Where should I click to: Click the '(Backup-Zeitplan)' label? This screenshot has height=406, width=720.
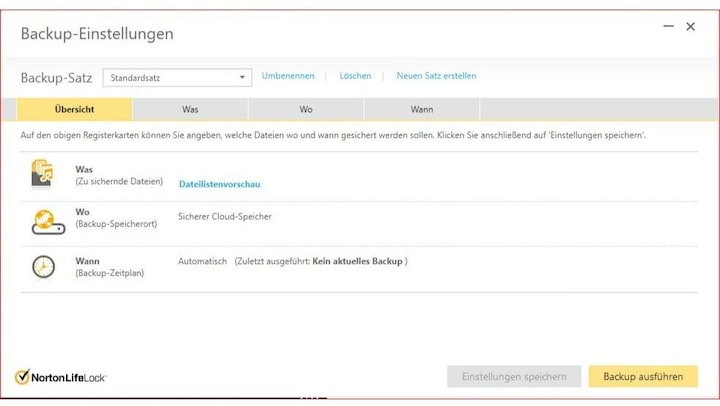[x=110, y=273]
